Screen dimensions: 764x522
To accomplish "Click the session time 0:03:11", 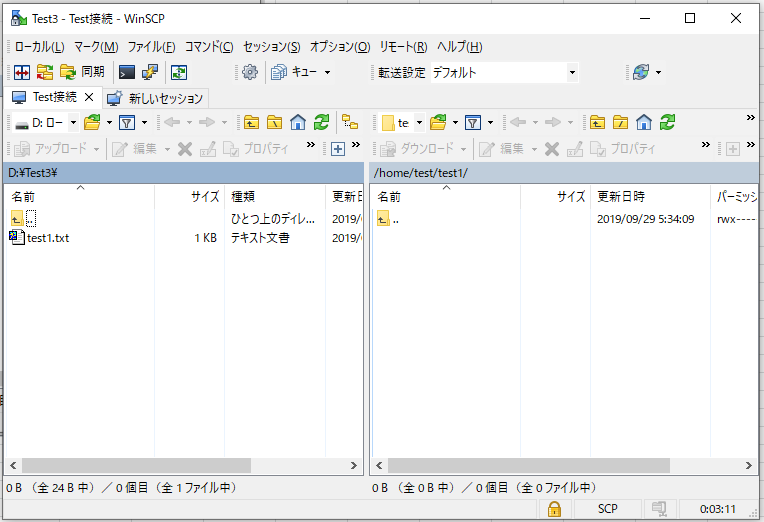I will [x=718, y=509].
